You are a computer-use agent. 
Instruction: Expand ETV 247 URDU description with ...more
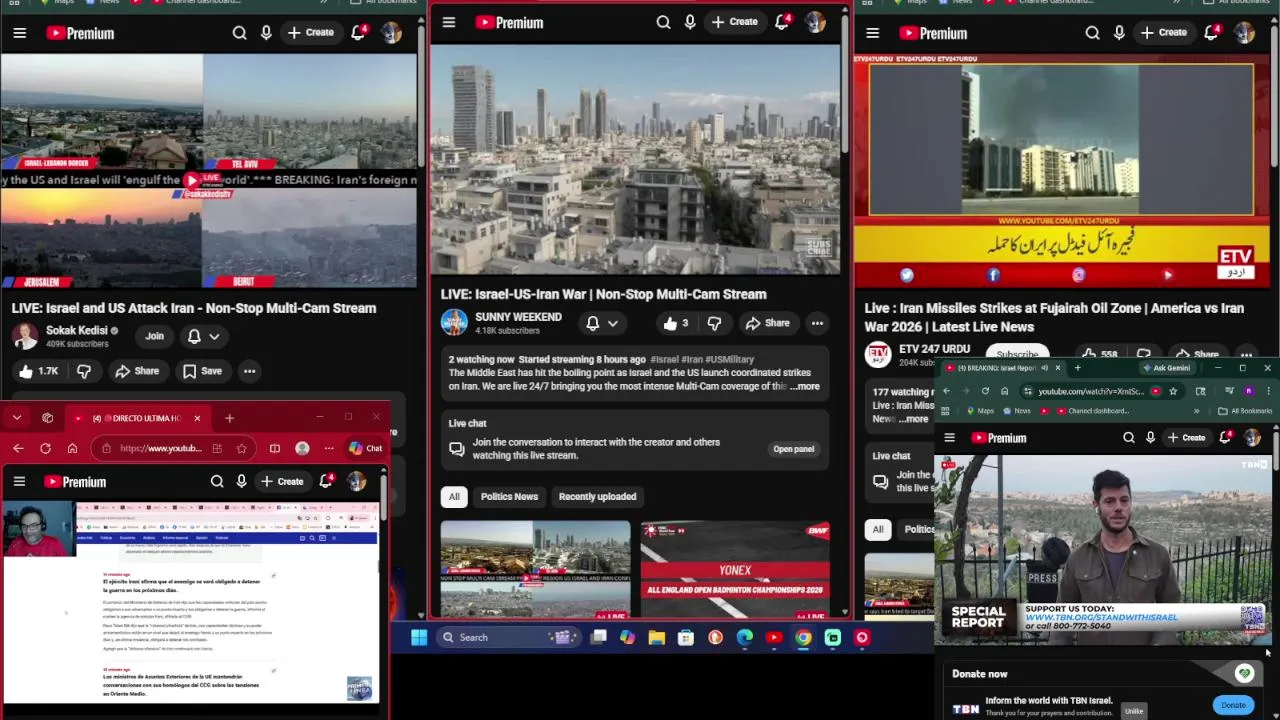tap(913, 419)
